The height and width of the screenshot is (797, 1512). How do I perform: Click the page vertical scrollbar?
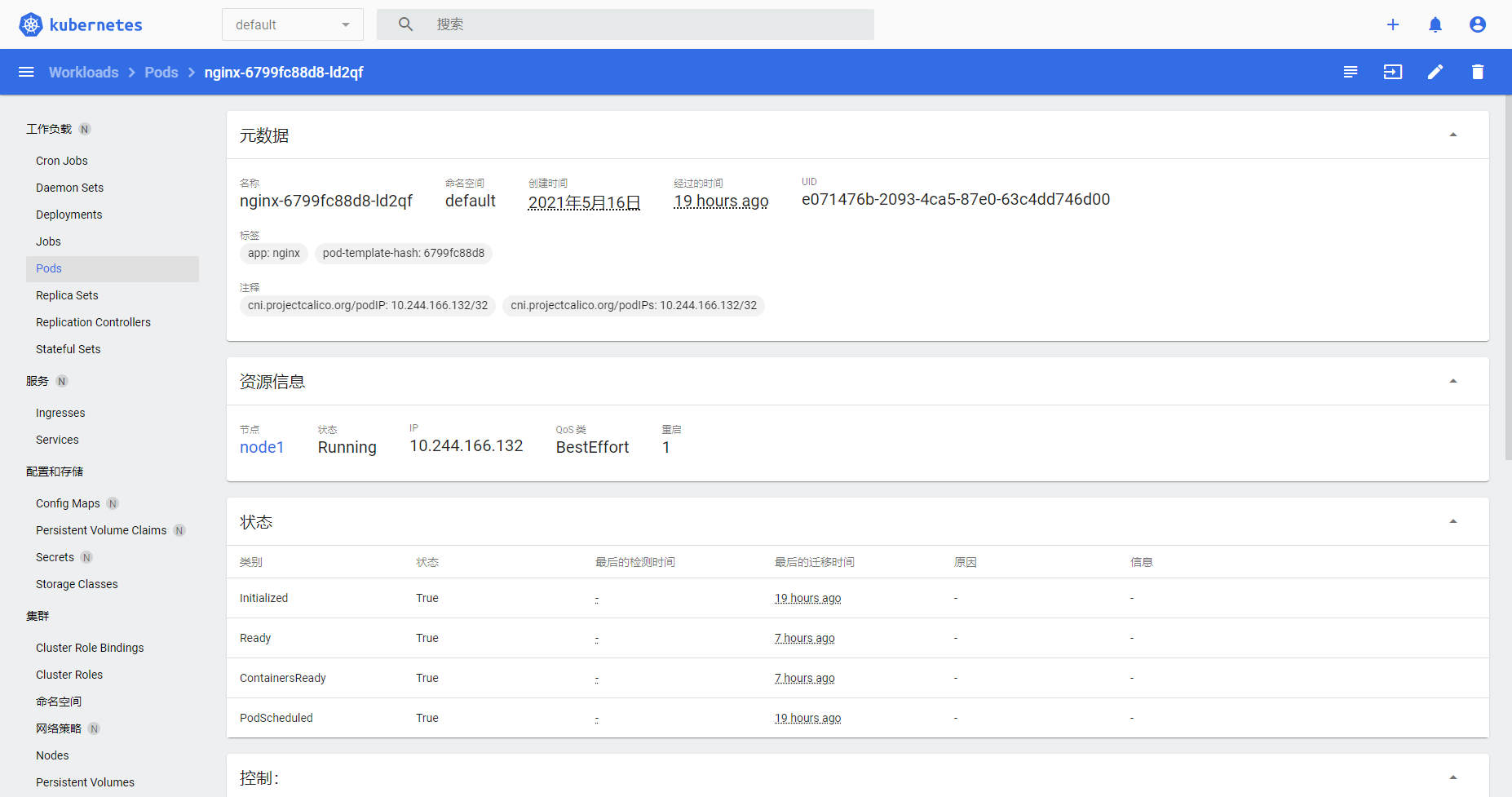(x=1508, y=277)
